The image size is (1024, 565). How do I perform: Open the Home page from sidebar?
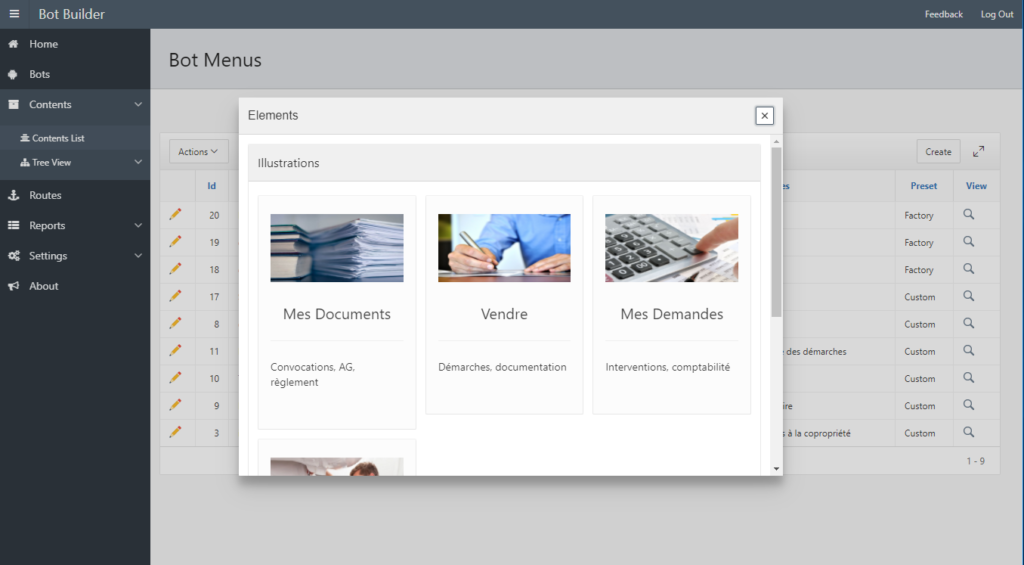coord(43,44)
